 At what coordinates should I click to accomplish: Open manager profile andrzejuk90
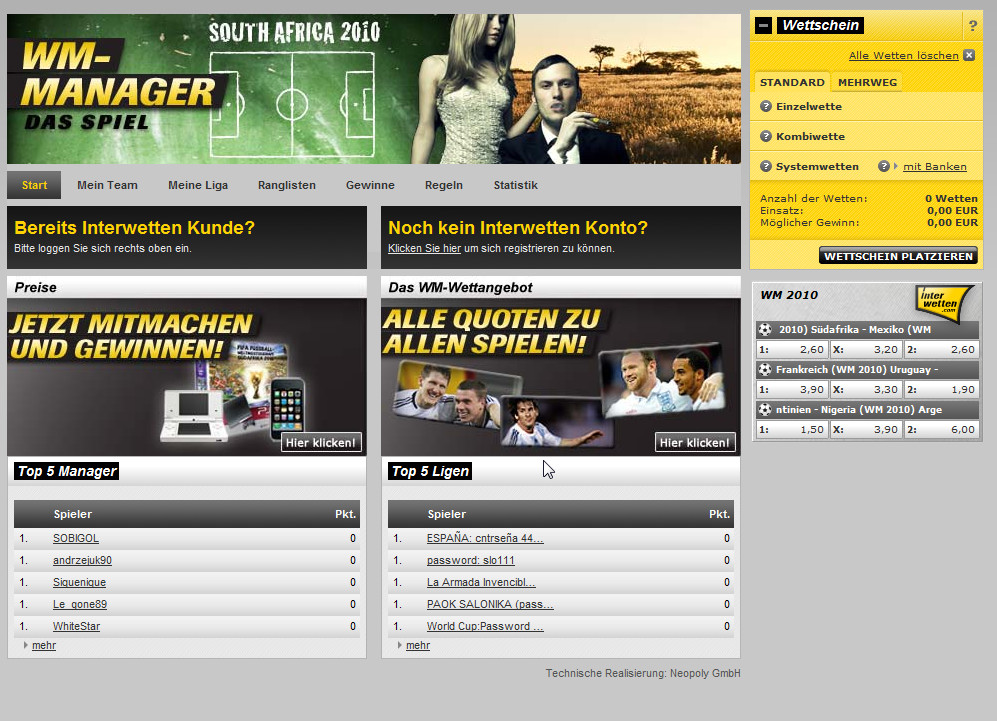tap(82, 560)
